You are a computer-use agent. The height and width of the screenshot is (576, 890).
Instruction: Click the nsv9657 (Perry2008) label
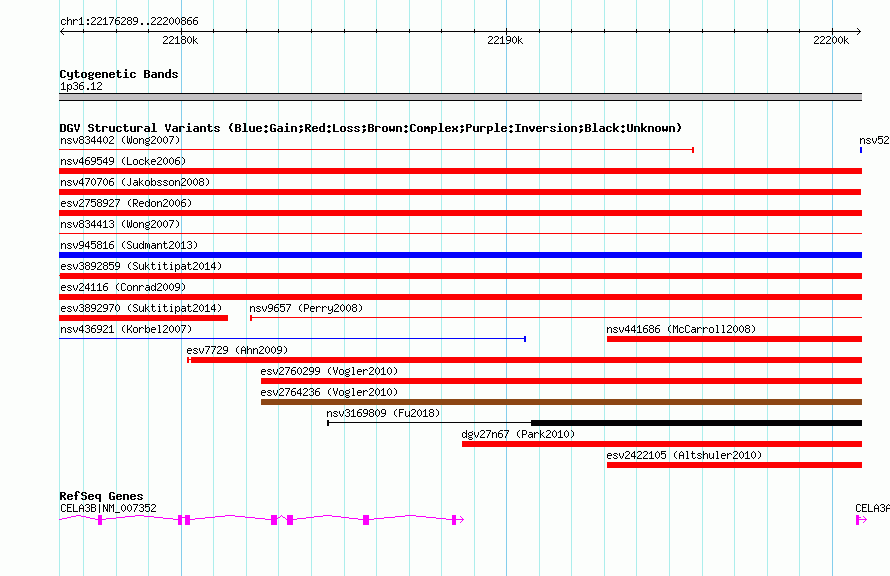coord(306,308)
